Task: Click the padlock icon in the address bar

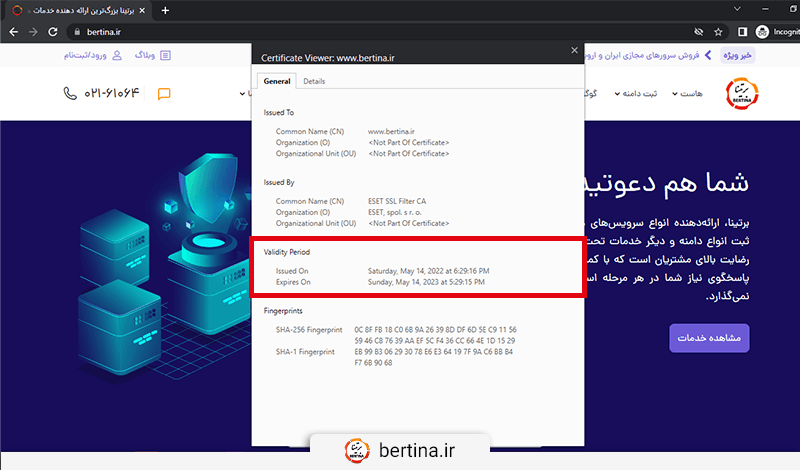Action: 77,32
